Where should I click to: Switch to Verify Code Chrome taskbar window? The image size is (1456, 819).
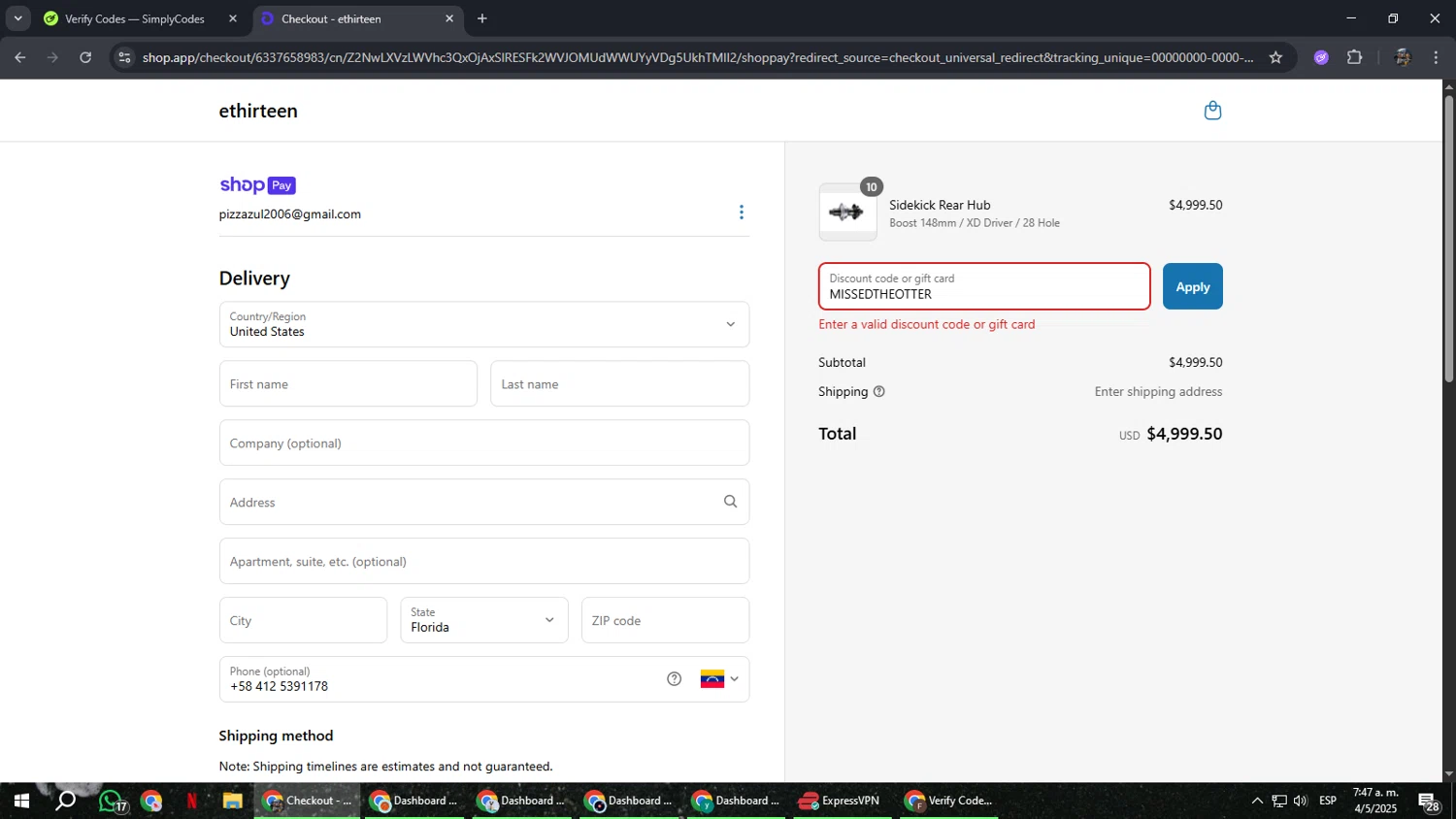(x=949, y=802)
